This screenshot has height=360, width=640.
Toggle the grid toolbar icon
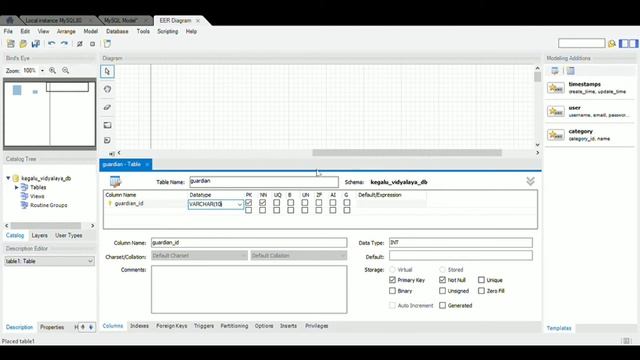(x=80, y=44)
